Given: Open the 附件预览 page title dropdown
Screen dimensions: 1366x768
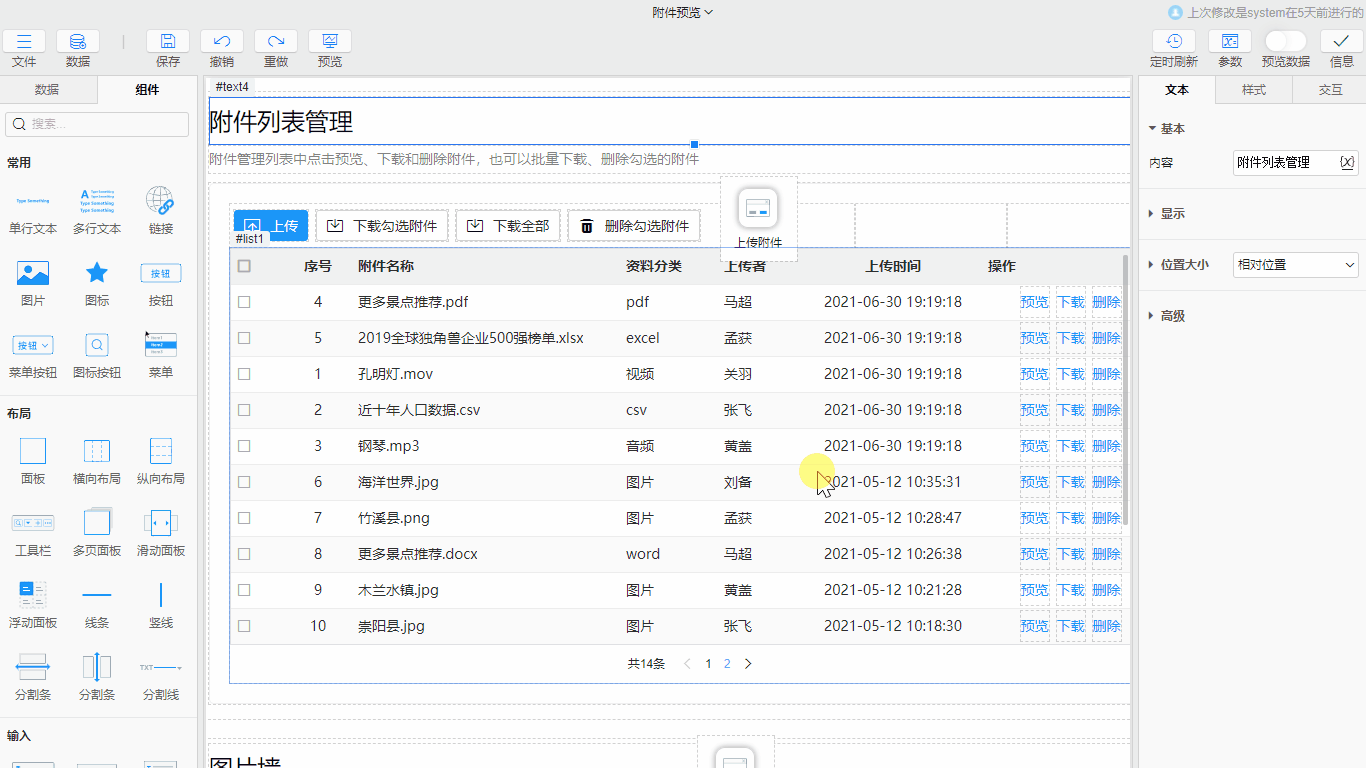Looking at the screenshot, I should [683, 14].
